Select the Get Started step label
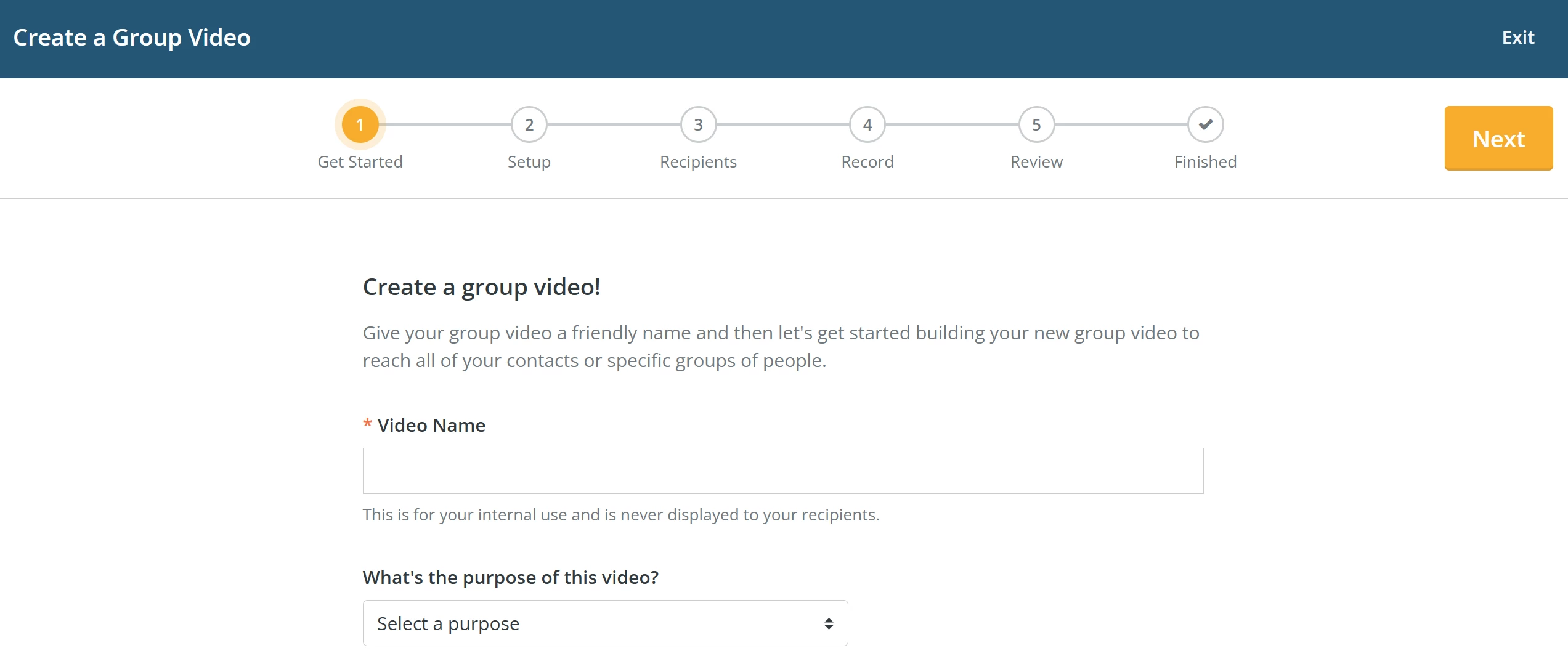Screen dimensions: 1568x656 360,161
